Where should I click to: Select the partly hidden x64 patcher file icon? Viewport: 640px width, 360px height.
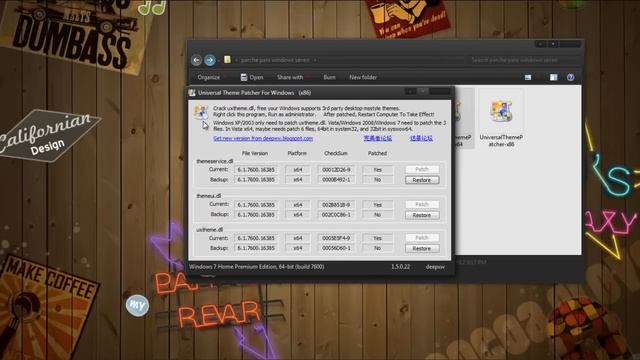[458, 111]
